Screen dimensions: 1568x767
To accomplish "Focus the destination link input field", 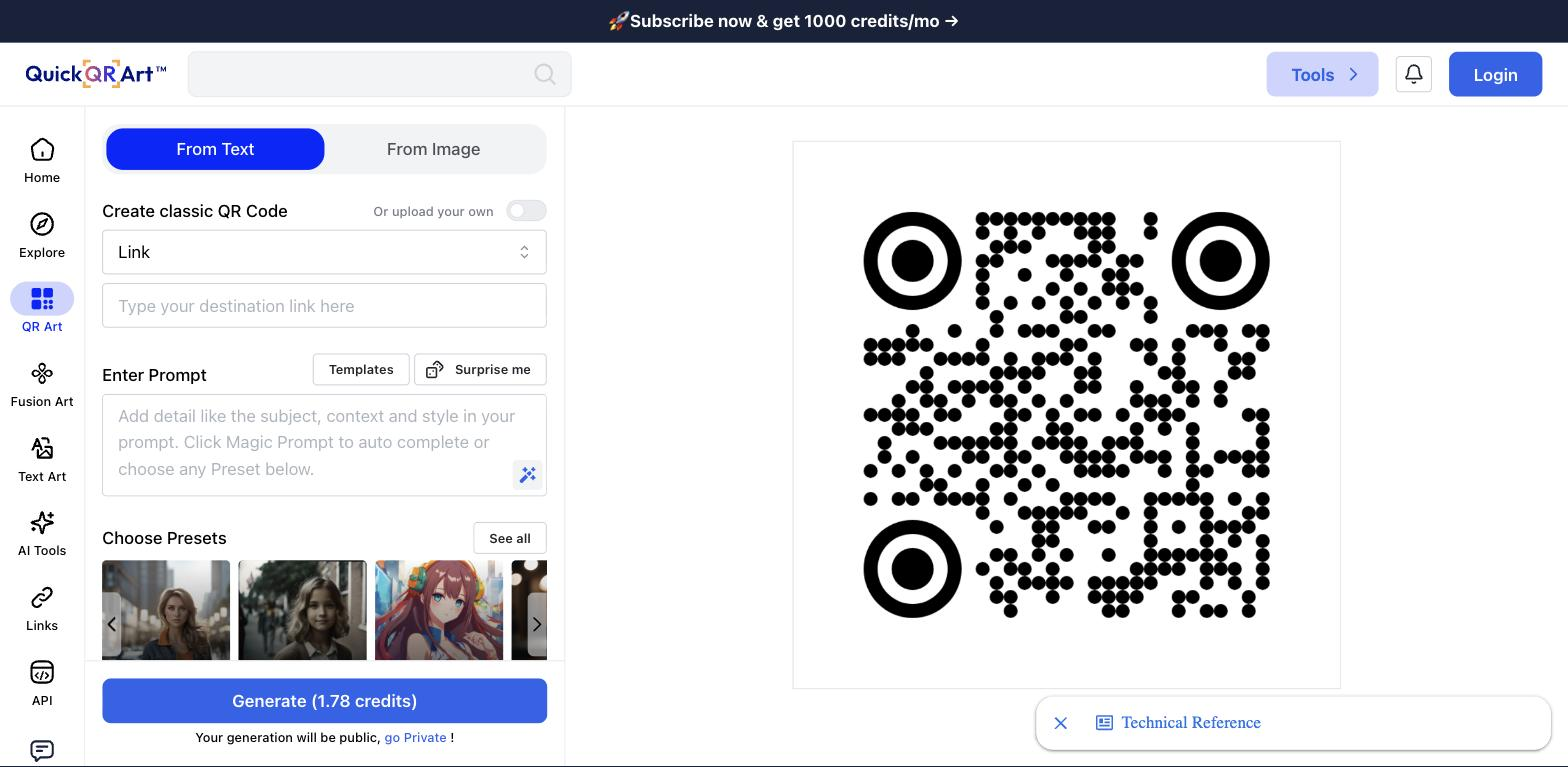I will tap(324, 306).
